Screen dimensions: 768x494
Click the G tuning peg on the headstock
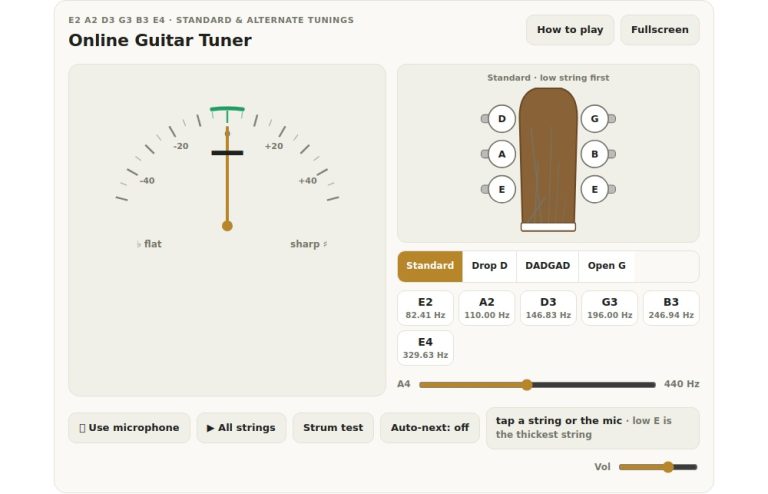pos(595,118)
